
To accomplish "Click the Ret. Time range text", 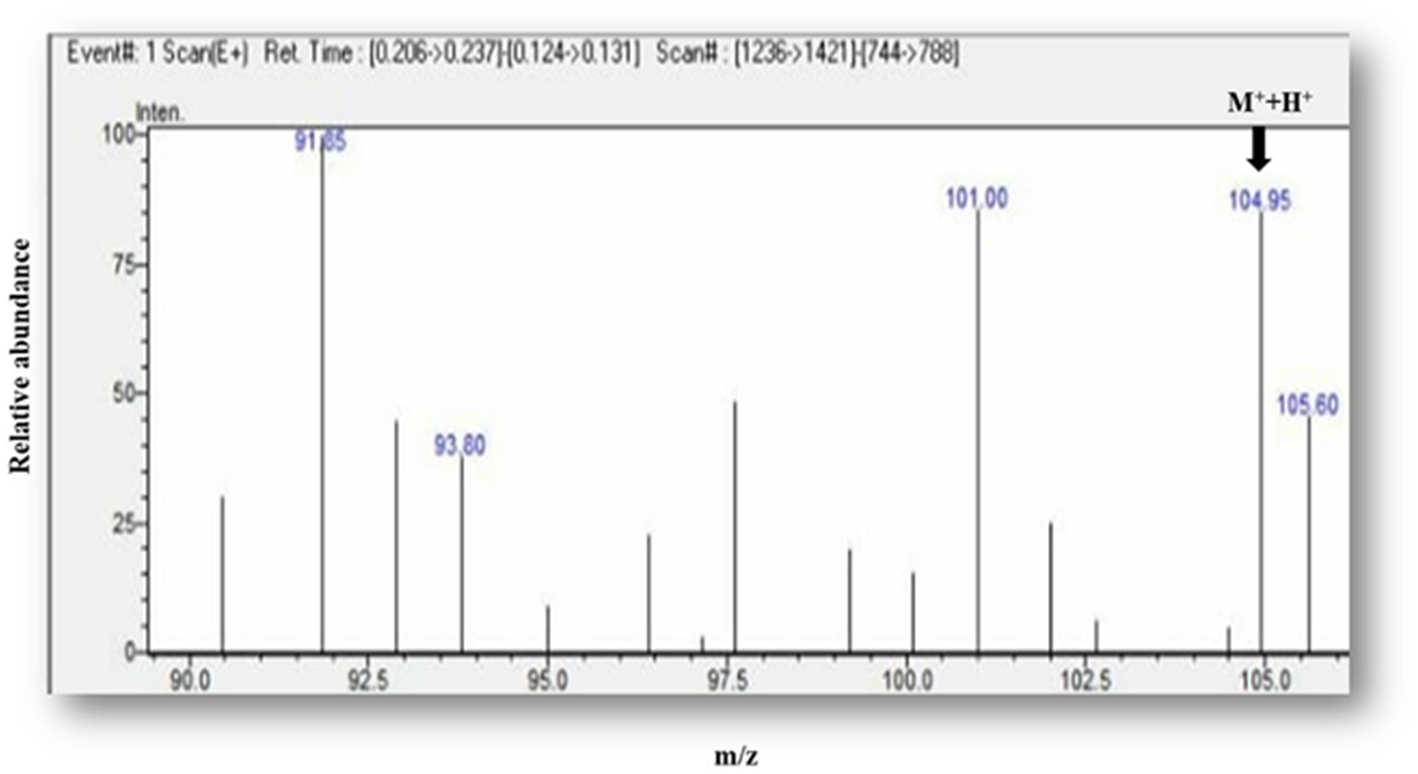I will point(452,54).
